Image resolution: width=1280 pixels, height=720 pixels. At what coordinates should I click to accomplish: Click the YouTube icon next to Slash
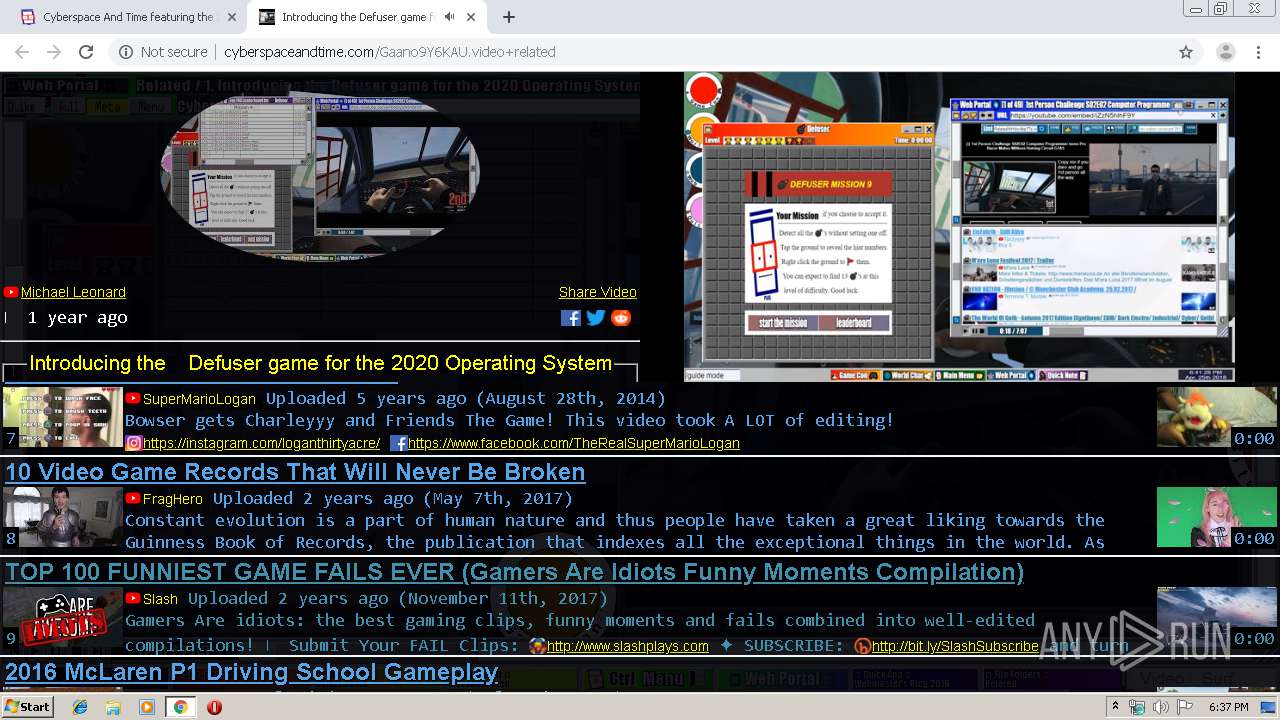pos(133,599)
